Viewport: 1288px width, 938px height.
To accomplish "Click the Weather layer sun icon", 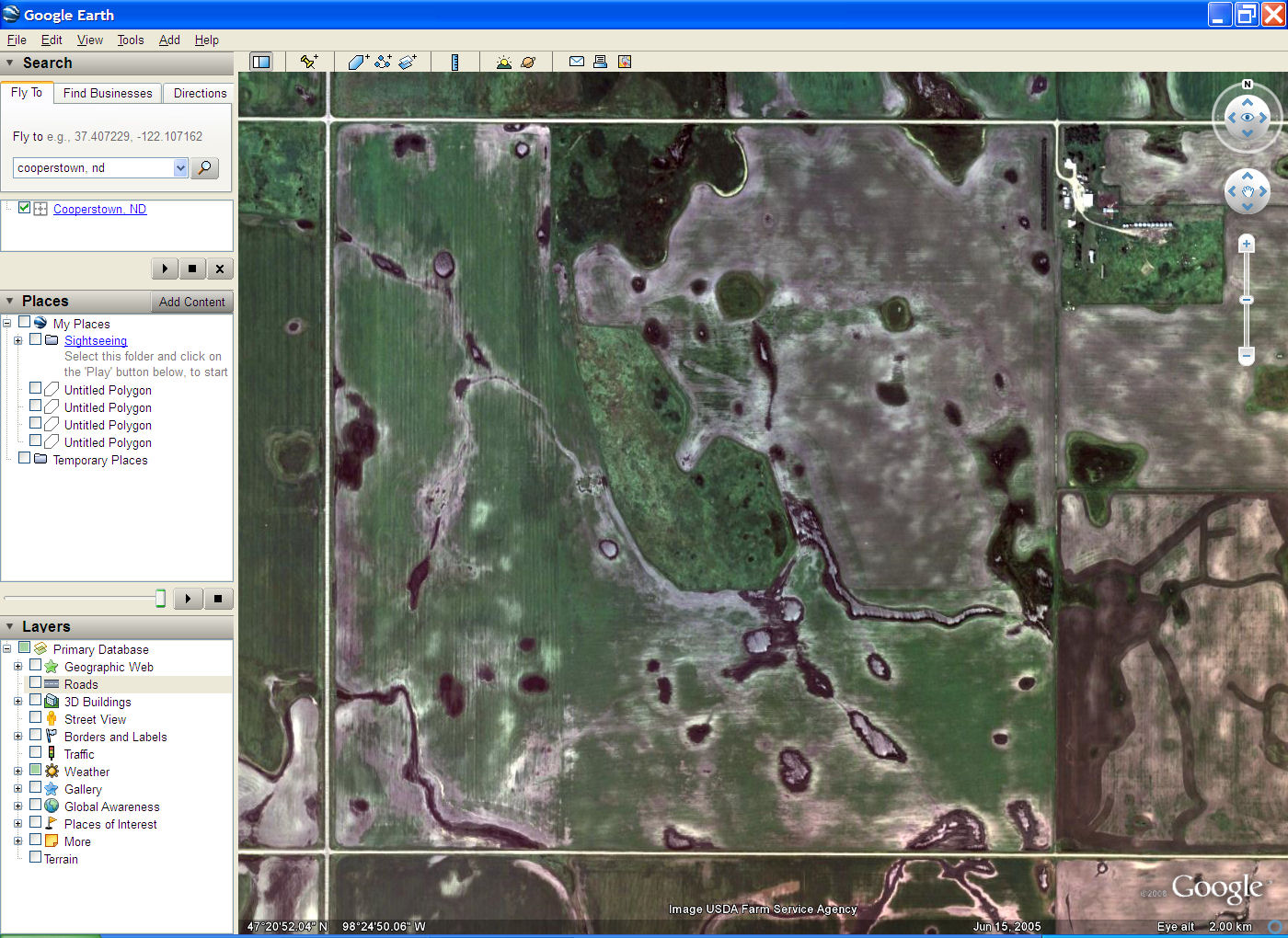I will [x=52, y=772].
